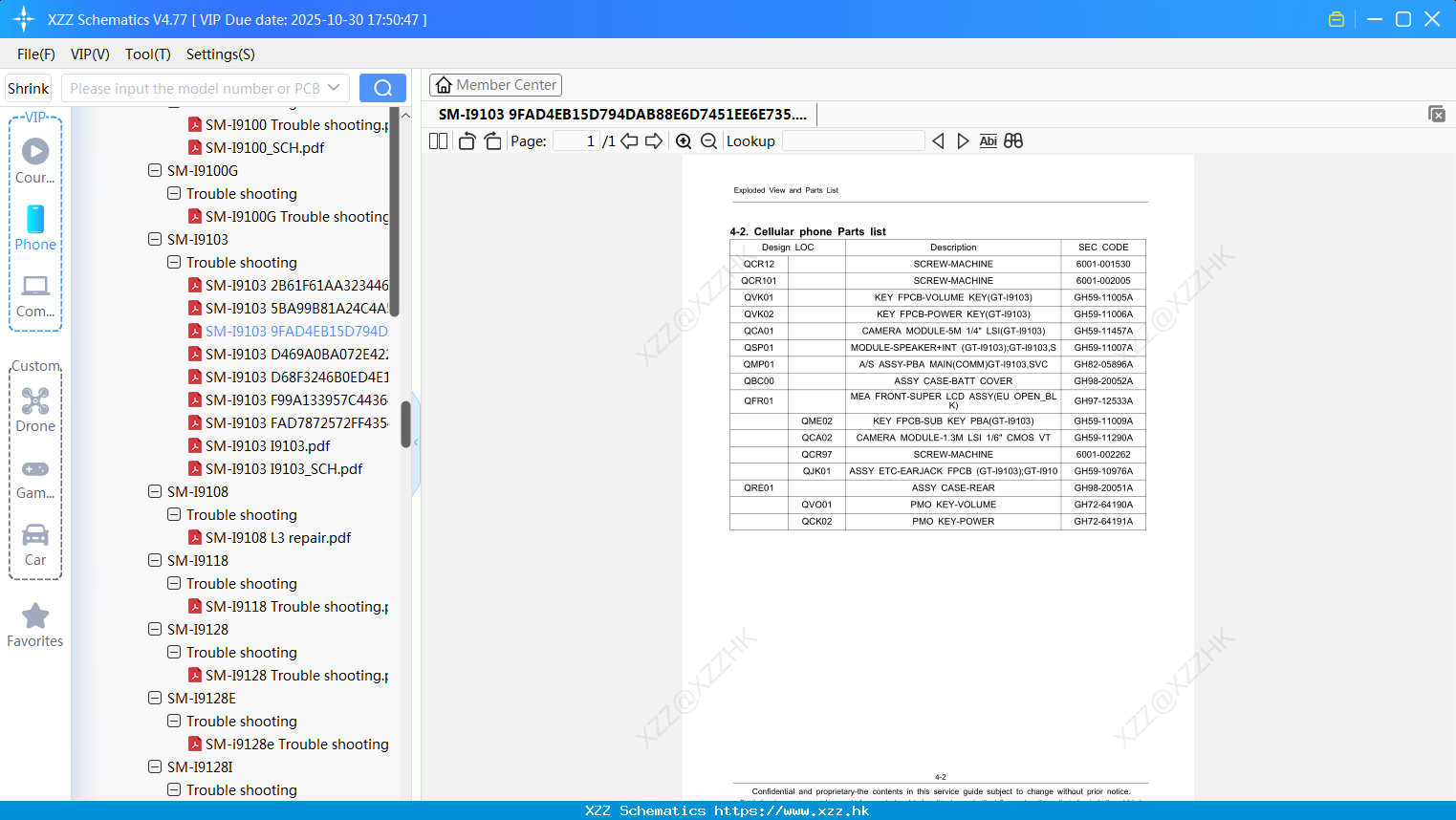The width and height of the screenshot is (1456, 820).
Task: Open the Courses sidebar category
Action: coord(35,161)
